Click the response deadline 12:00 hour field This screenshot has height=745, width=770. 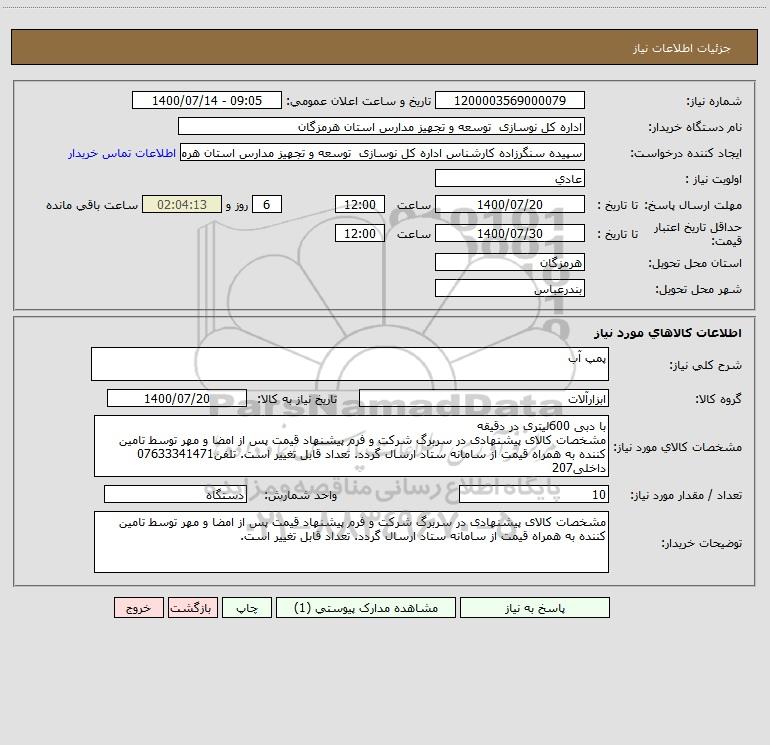point(359,204)
